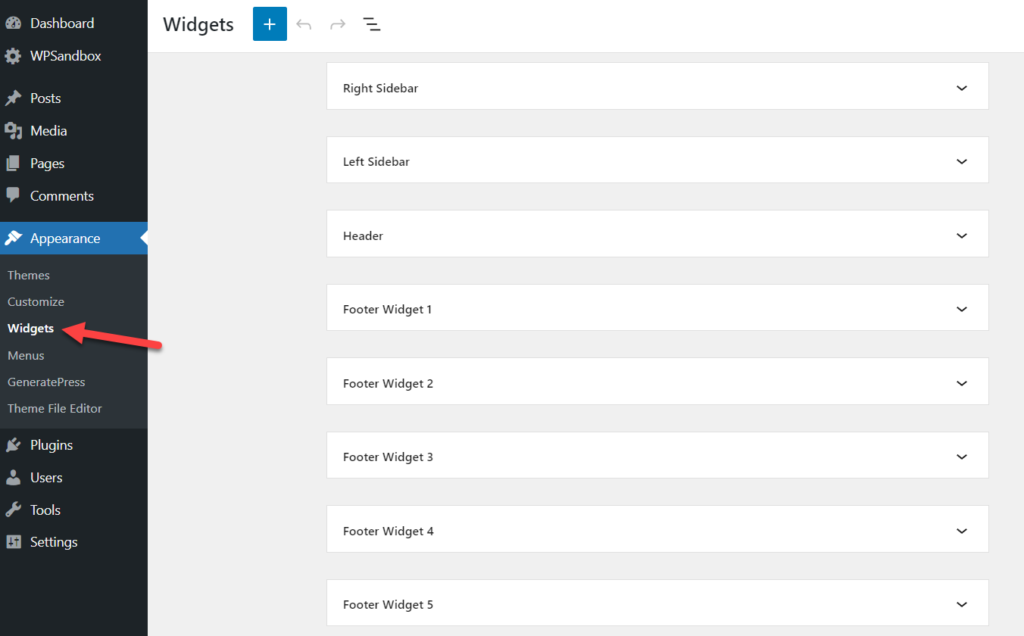The height and width of the screenshot is (636, 1024).
Task: Open the Plugins menu label
Action: click(51, 445)
